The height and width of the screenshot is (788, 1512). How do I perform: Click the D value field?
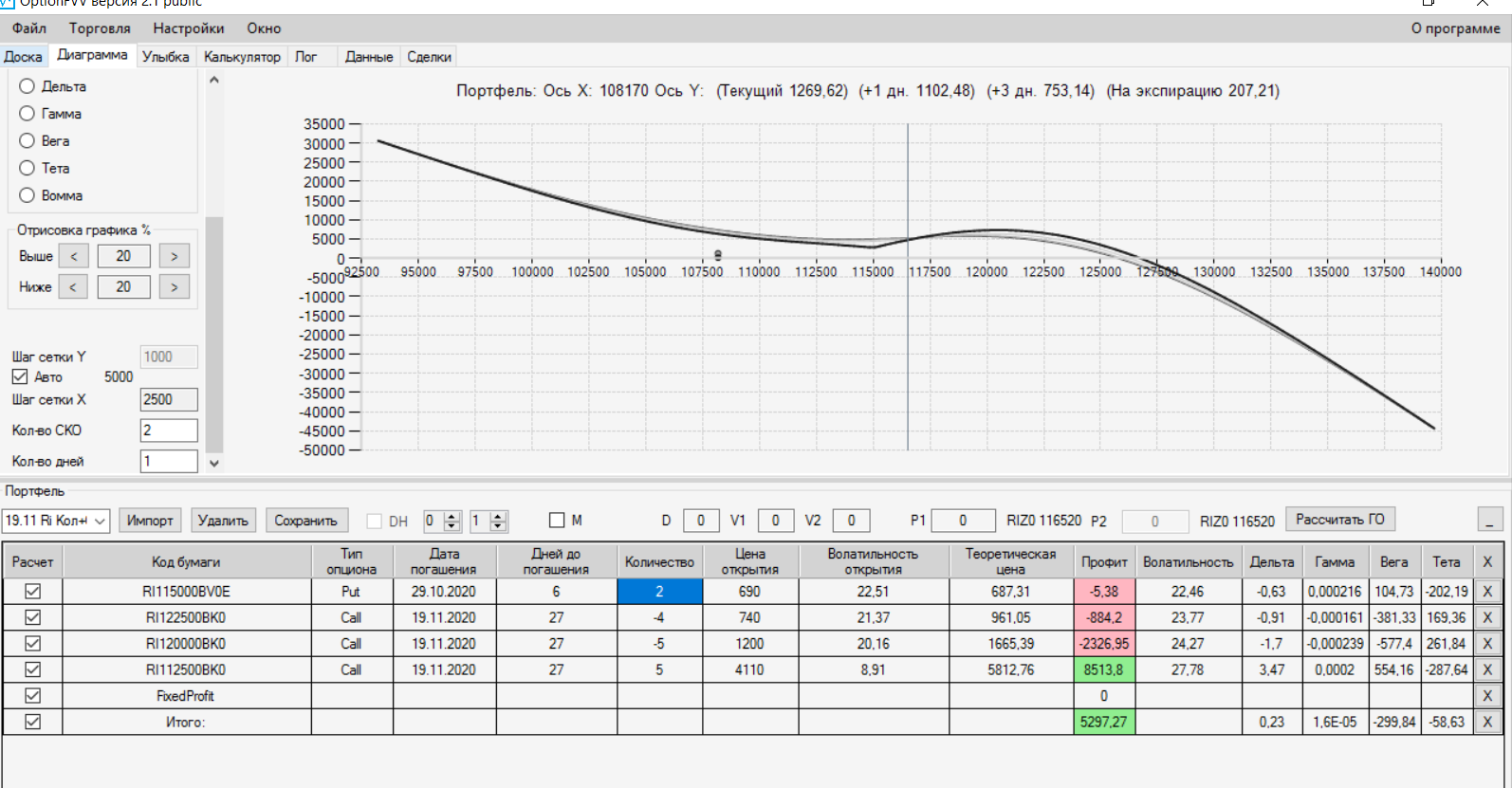[701, 521]
